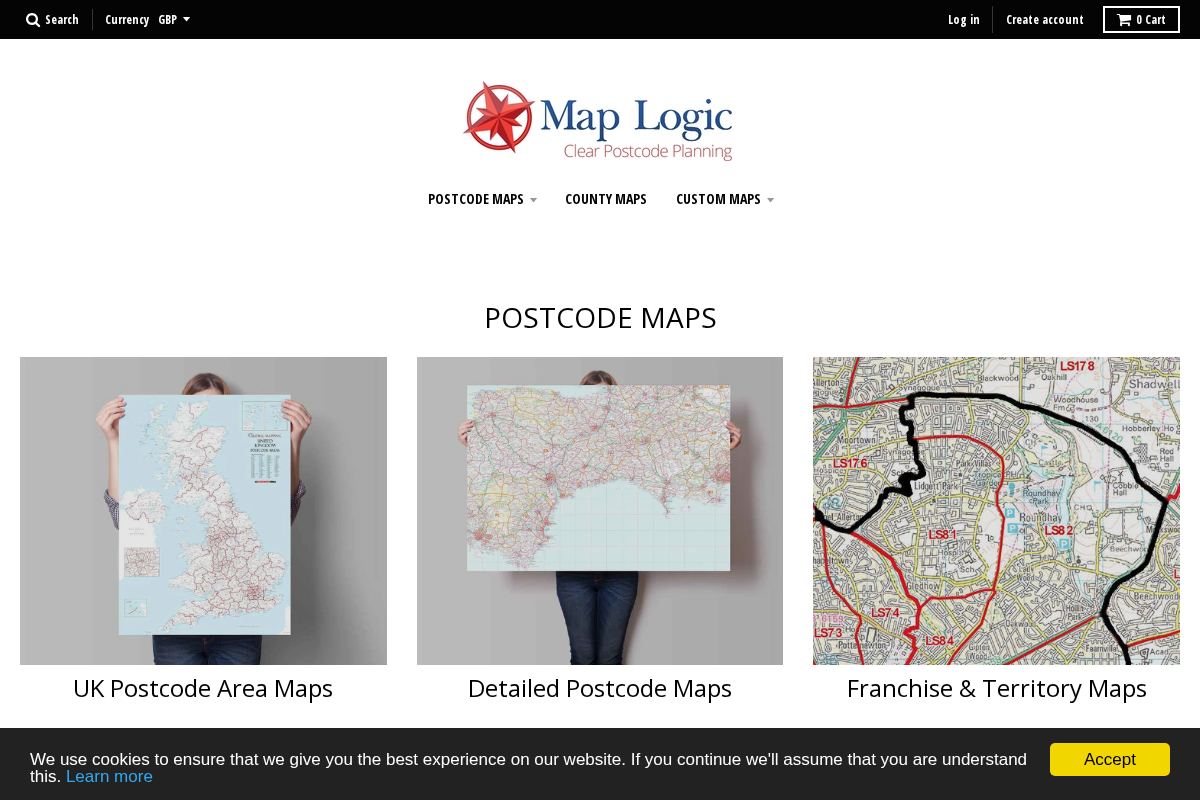Go to the Log in page
Image resolution: width=1200 pixels, height=800 pixels.
point(964,19)
